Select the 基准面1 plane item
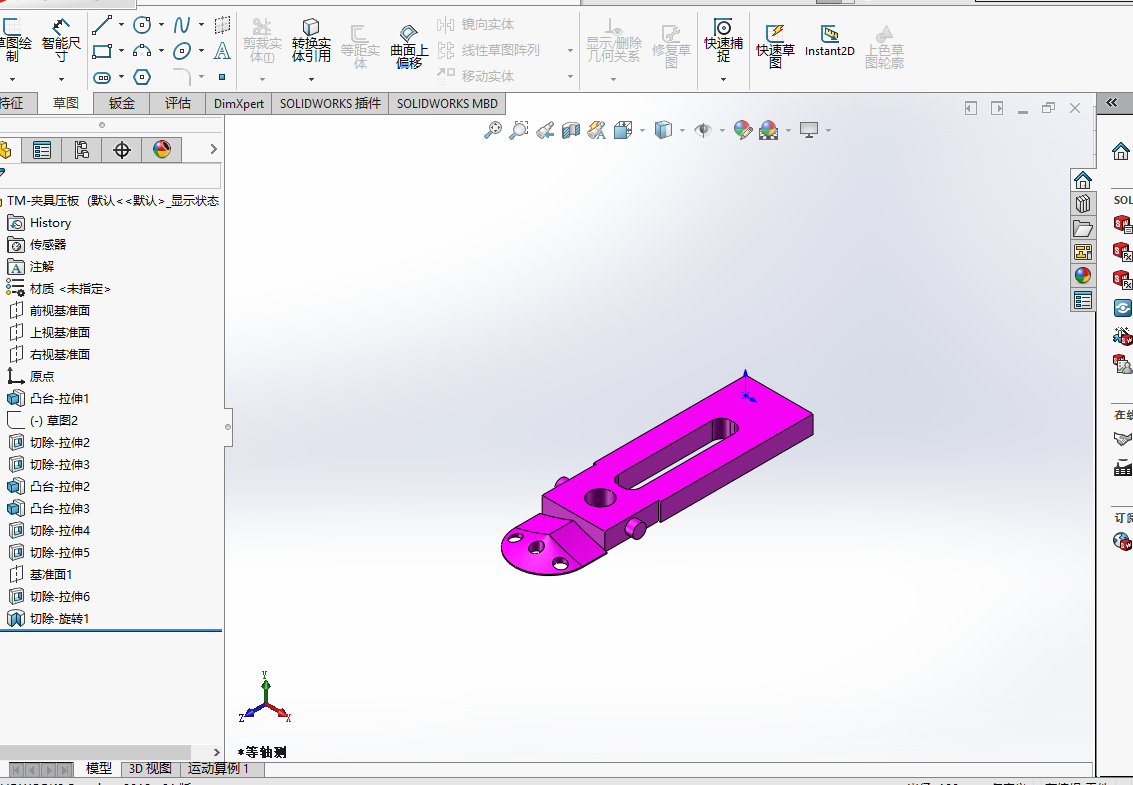The height and width of the screenshot is (785, 1133). [40, 575]
